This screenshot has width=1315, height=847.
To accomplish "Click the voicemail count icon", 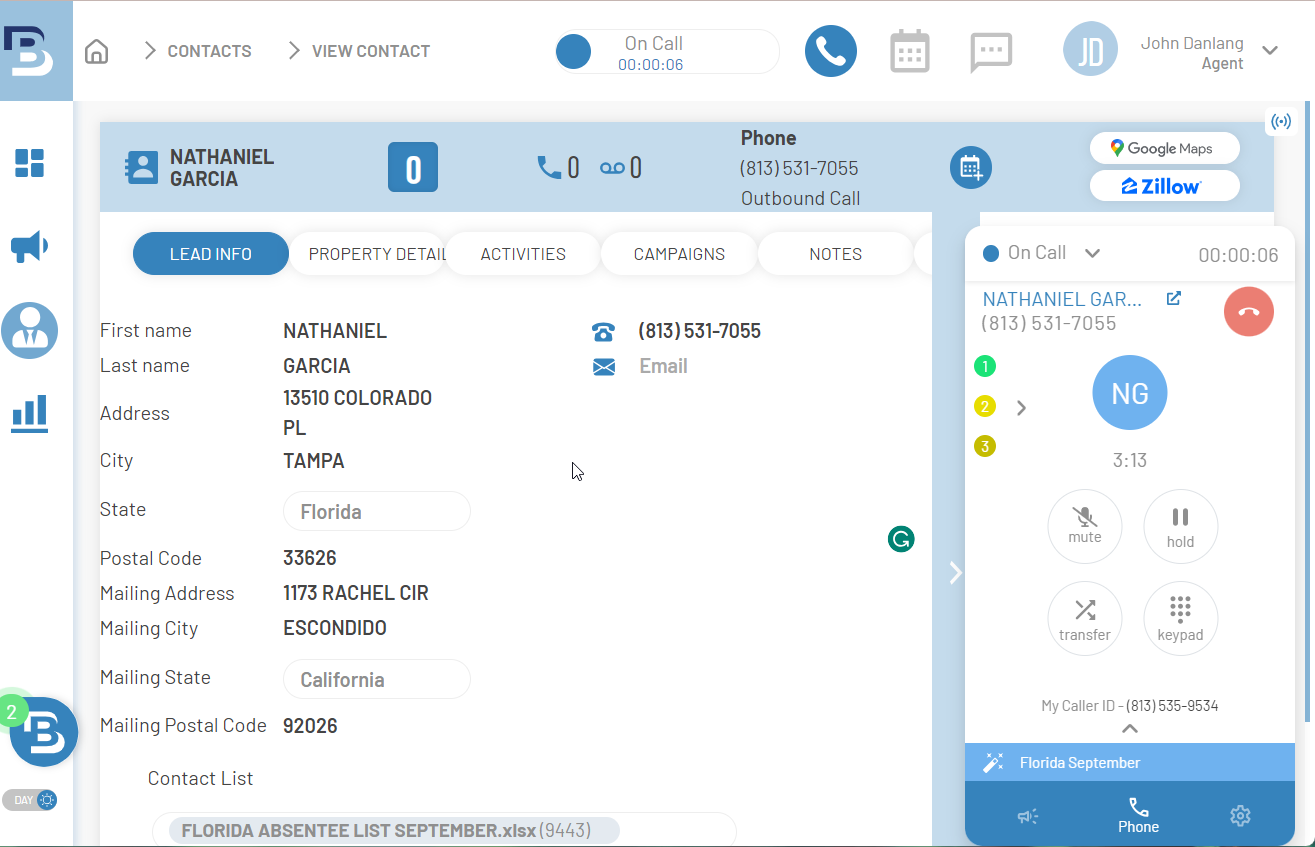I will (x=612, y=167).
